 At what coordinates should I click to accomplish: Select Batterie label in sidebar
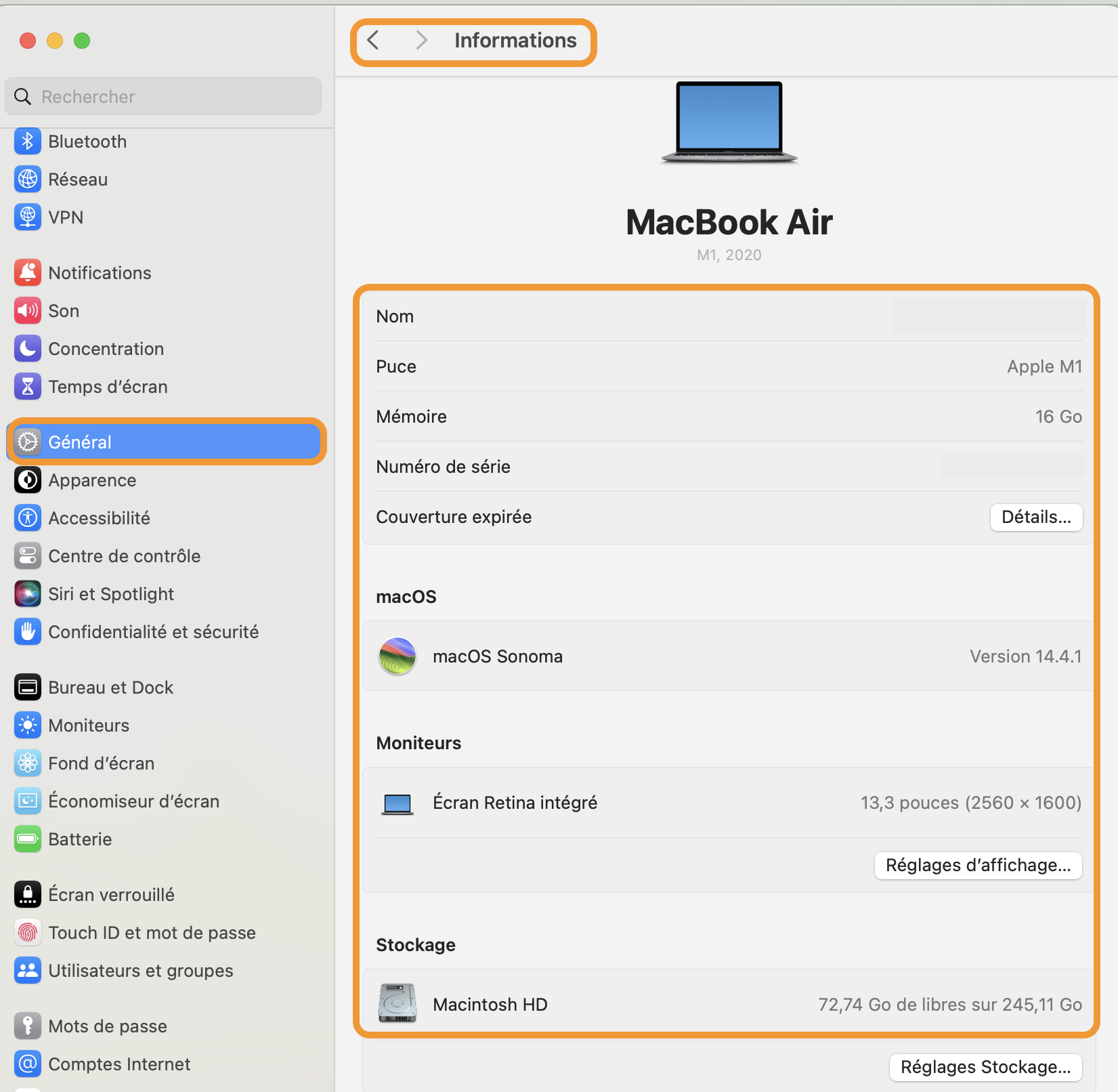80,839
